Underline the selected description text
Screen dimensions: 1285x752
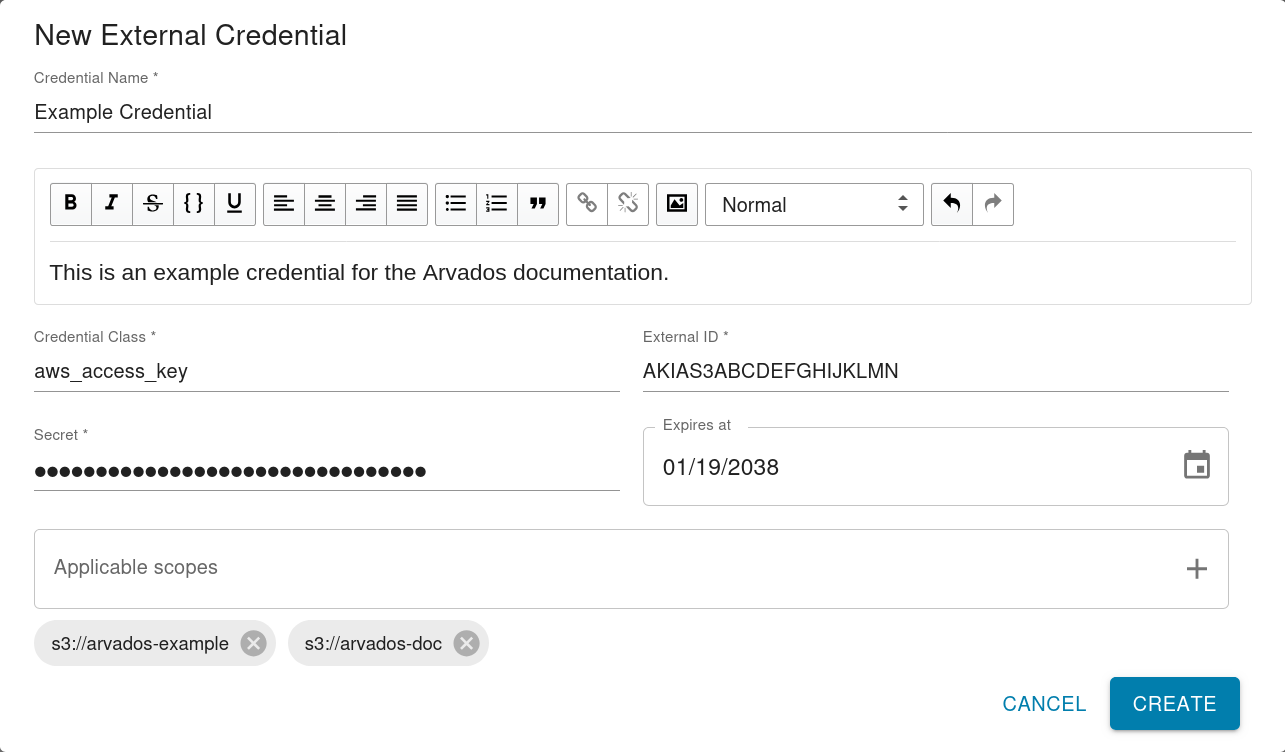235,204
